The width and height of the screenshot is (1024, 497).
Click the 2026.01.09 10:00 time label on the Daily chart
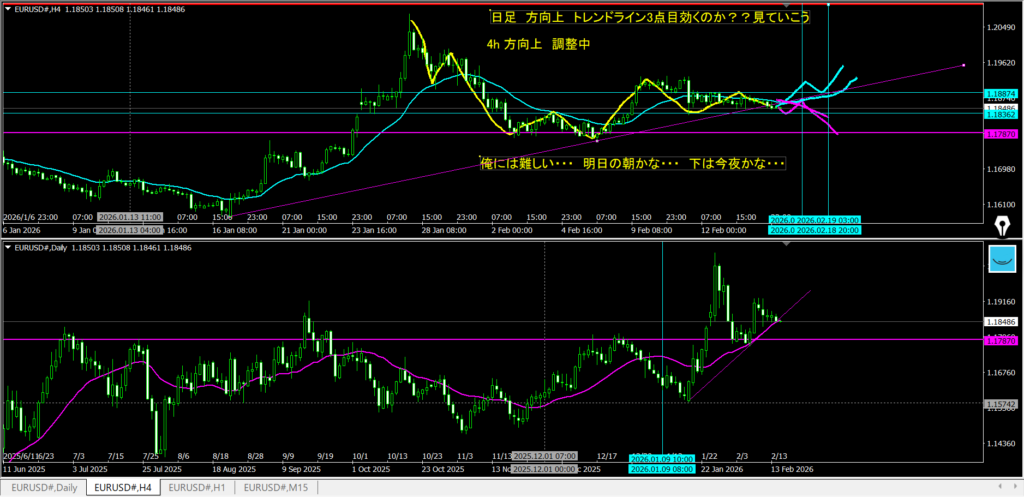pyautogui.click(x=663, y=459)
